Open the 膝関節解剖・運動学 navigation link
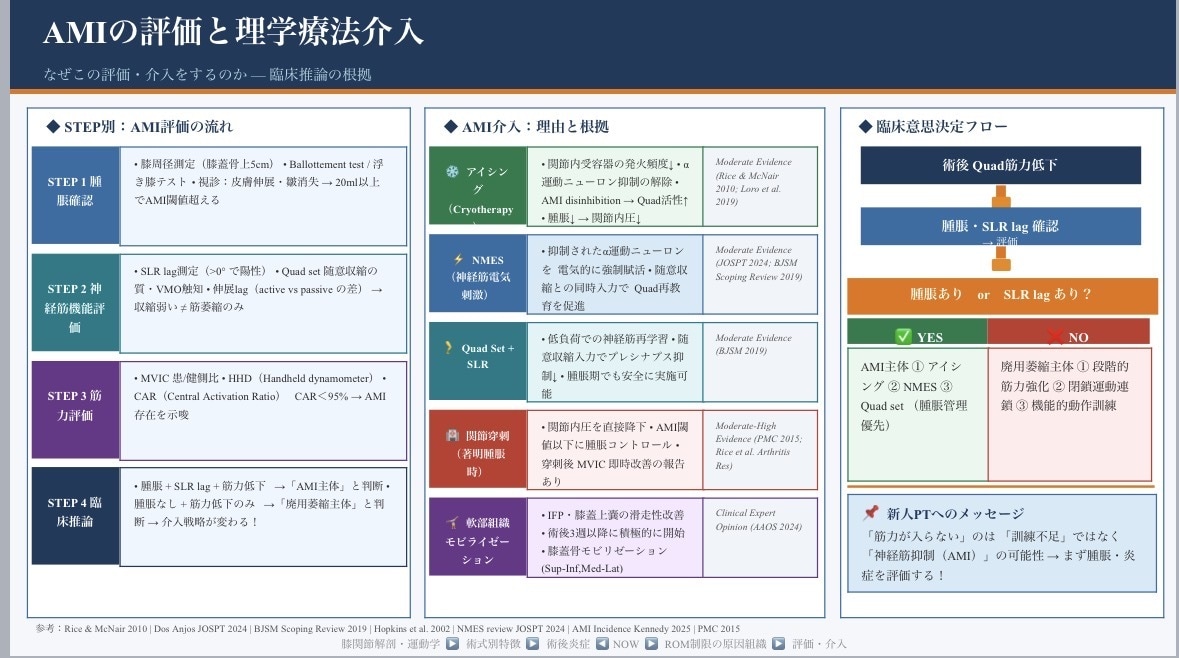 [390, 644]
